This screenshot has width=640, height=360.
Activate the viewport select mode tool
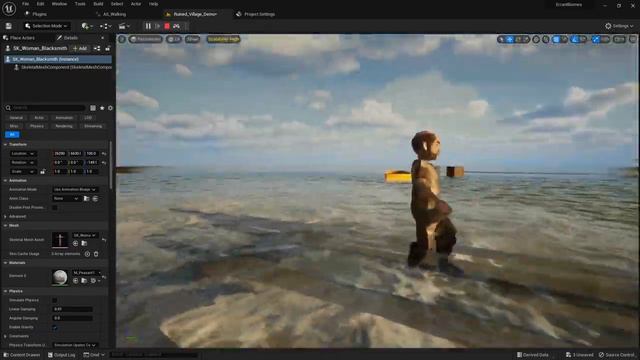(x=501, y=40)
